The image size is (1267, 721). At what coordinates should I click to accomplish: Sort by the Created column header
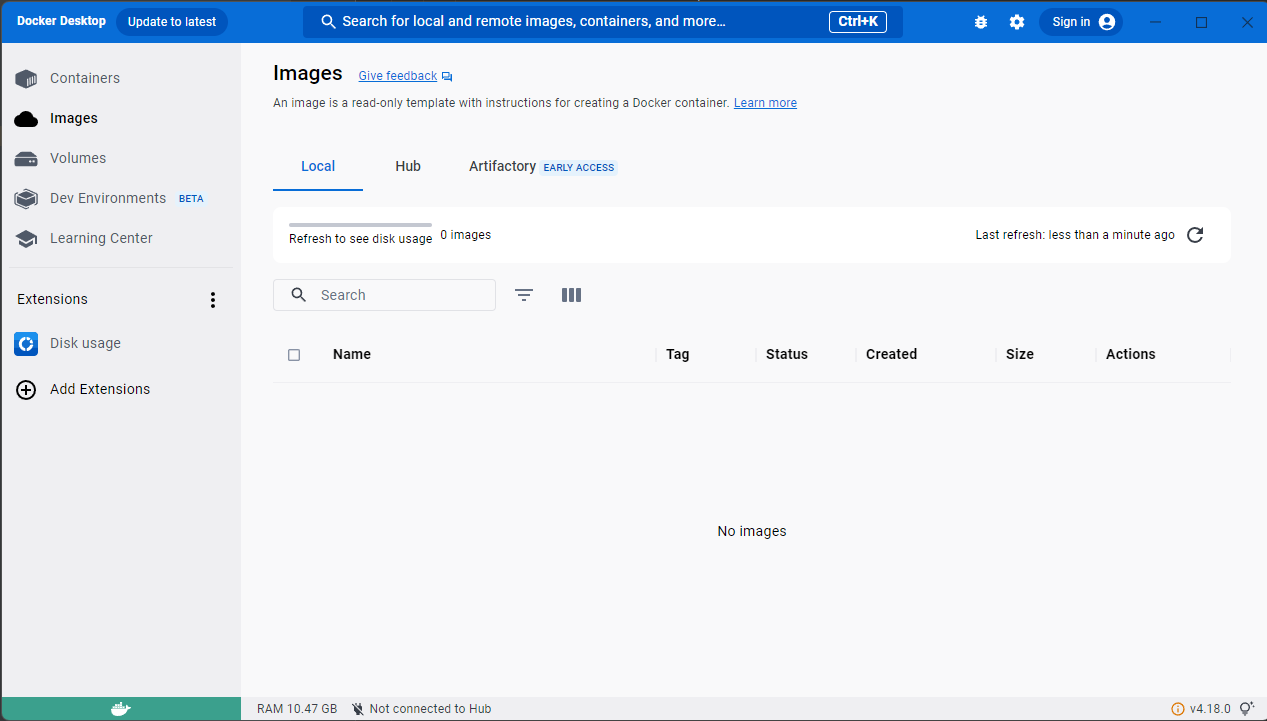point(892,354)
